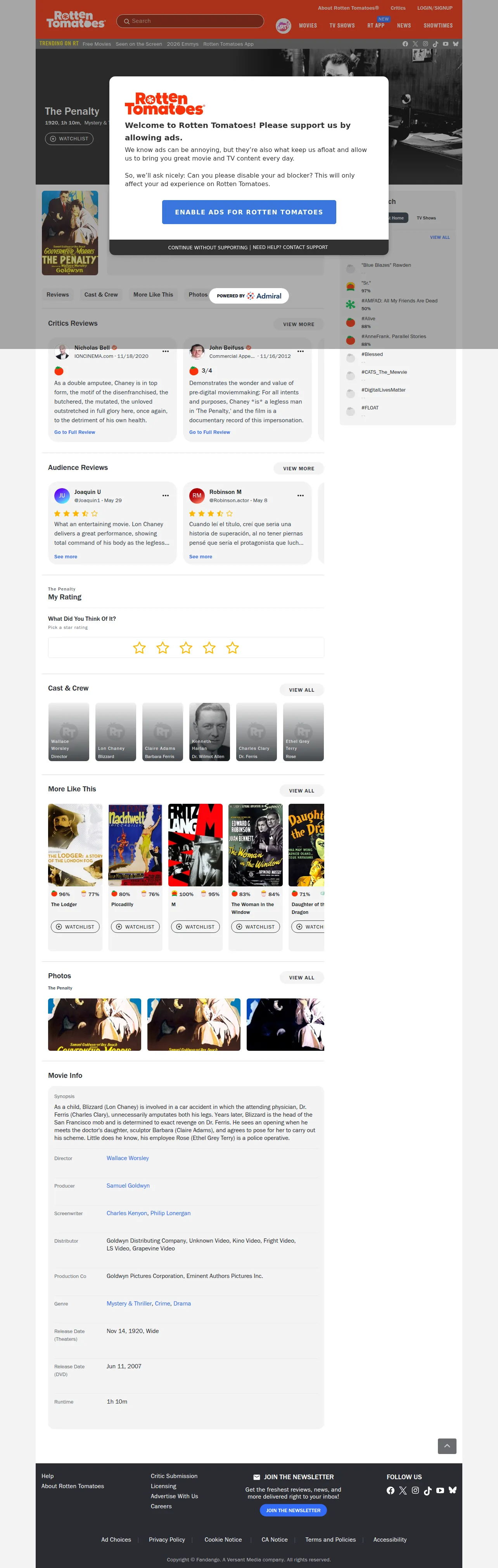Open Instagram under Follow Us in footer
The width and height of the screenshot is (498, 1568).
(x=415, y=1490)
